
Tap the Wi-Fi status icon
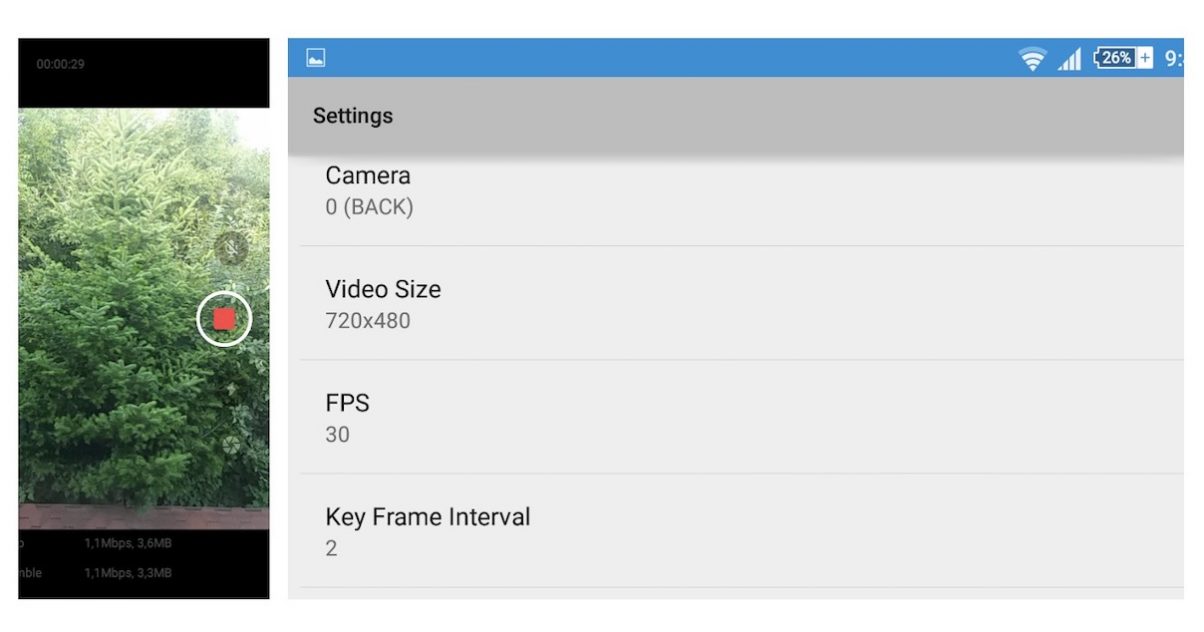(1032, 59)
